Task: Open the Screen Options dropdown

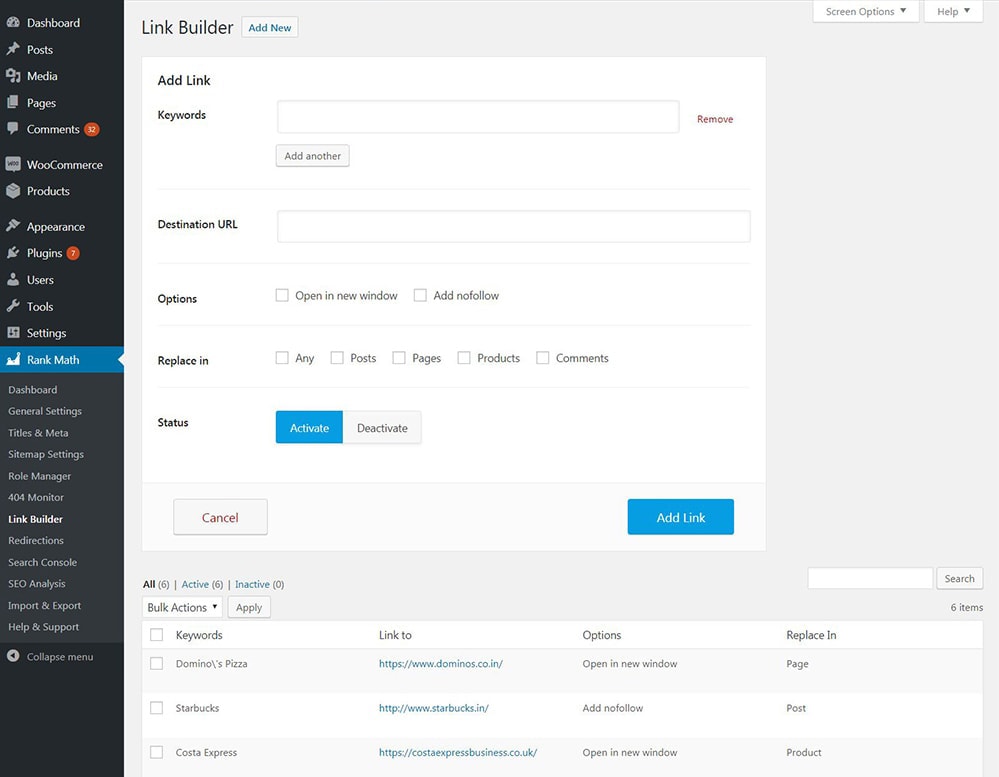Action: pos(866,11)
